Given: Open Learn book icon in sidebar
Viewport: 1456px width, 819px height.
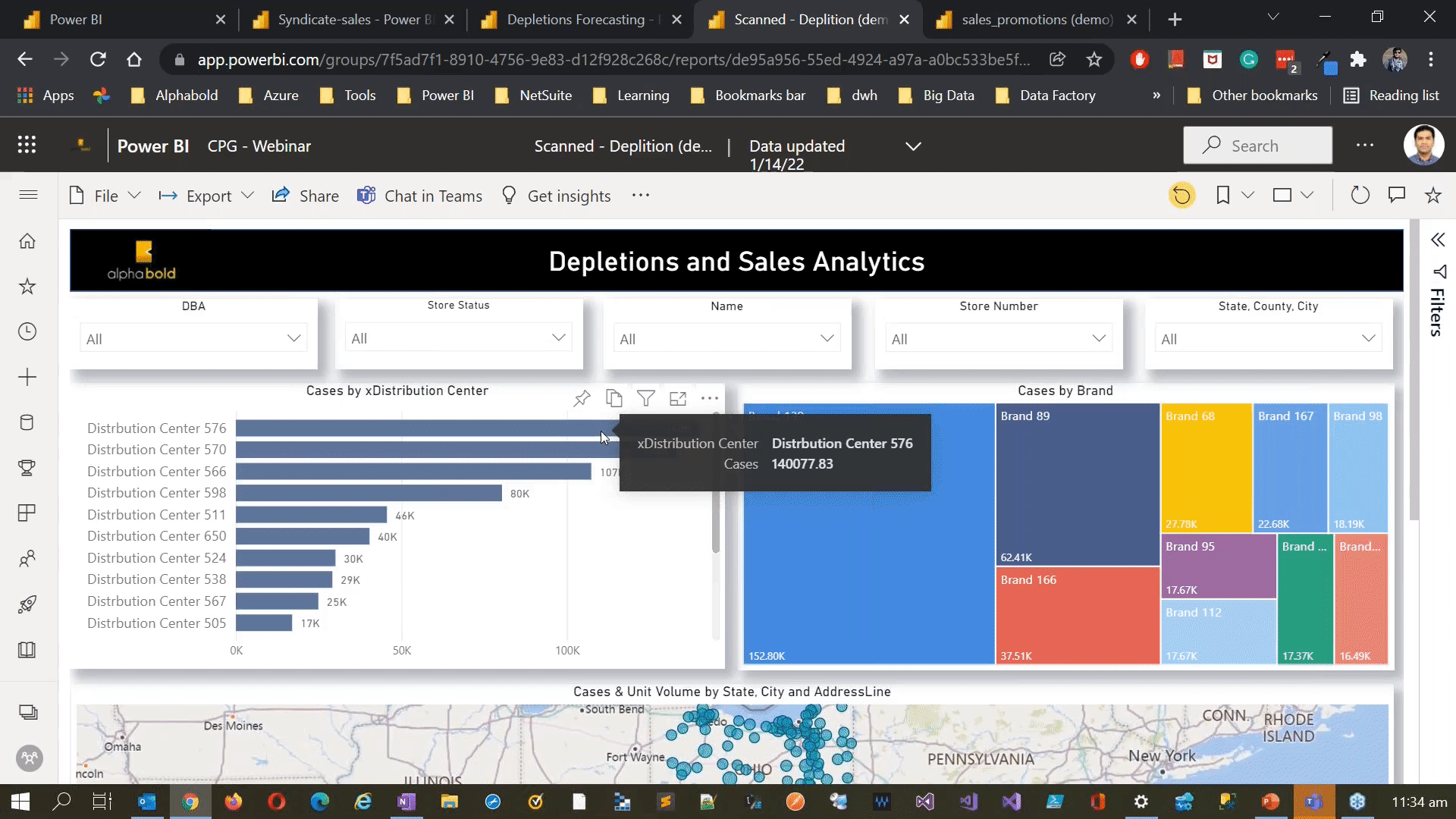Looking at the screenshot, I should (x=27, y=650).
